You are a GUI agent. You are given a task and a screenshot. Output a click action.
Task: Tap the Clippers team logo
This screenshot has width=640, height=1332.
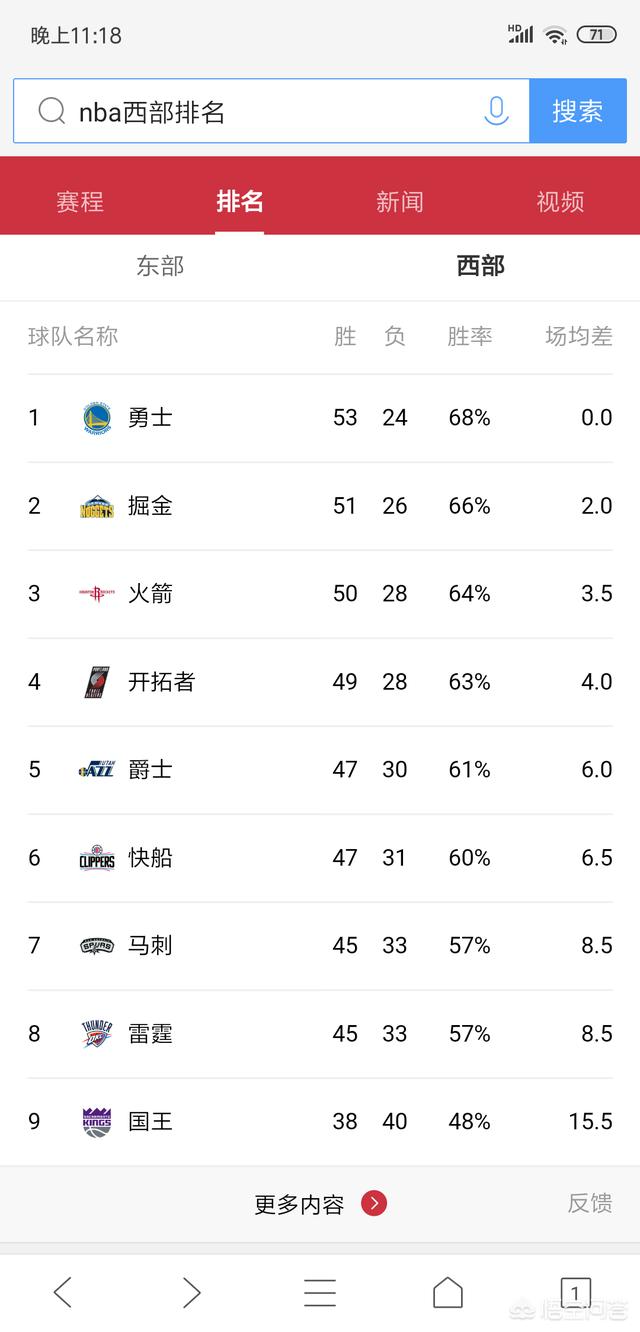[x=97, y=858]
